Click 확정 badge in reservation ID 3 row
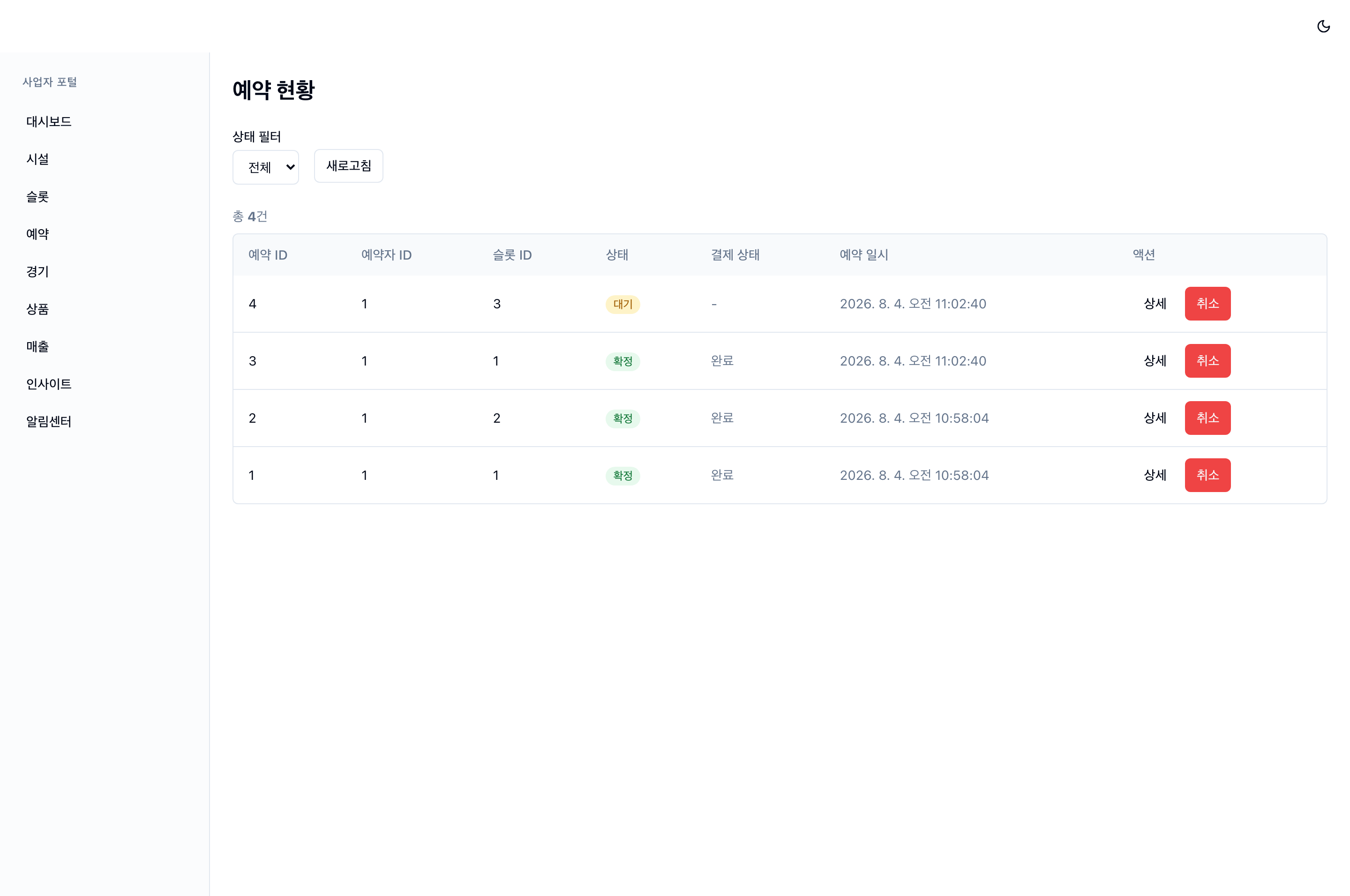The image size is (1350, 896). click(623, 361)
